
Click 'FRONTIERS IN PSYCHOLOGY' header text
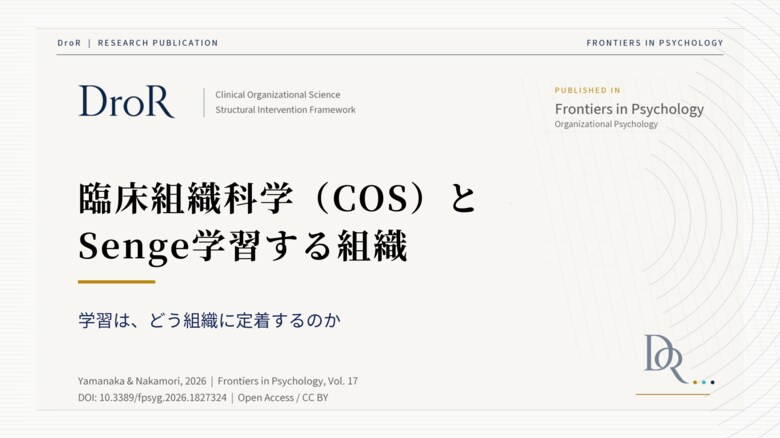655,43
